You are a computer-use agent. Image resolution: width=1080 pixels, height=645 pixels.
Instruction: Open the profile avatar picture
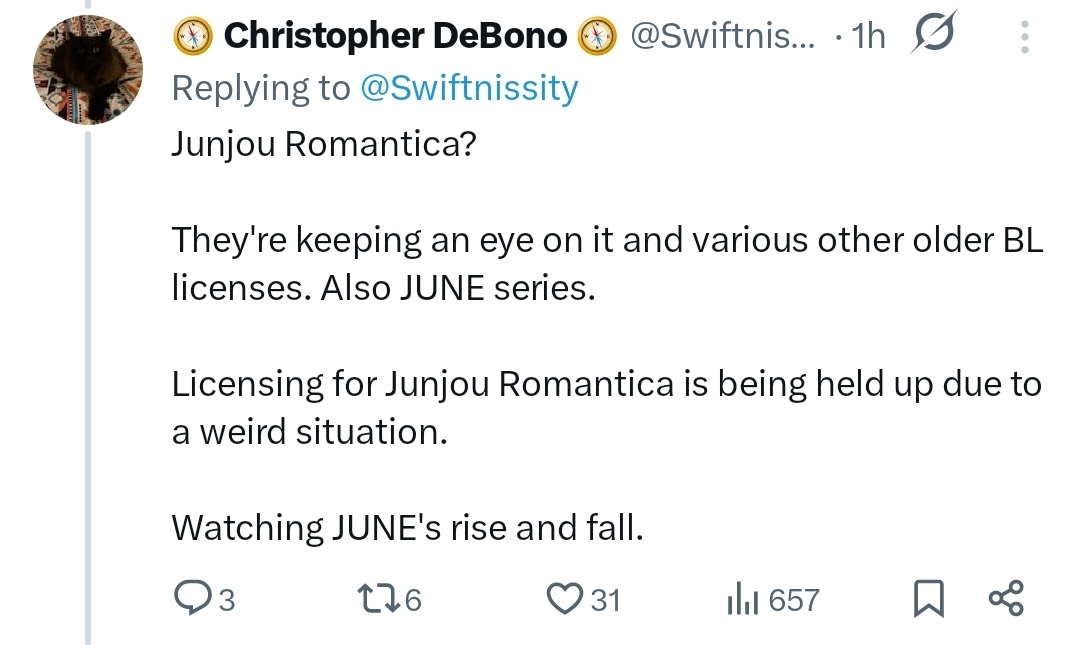(88, 70)
